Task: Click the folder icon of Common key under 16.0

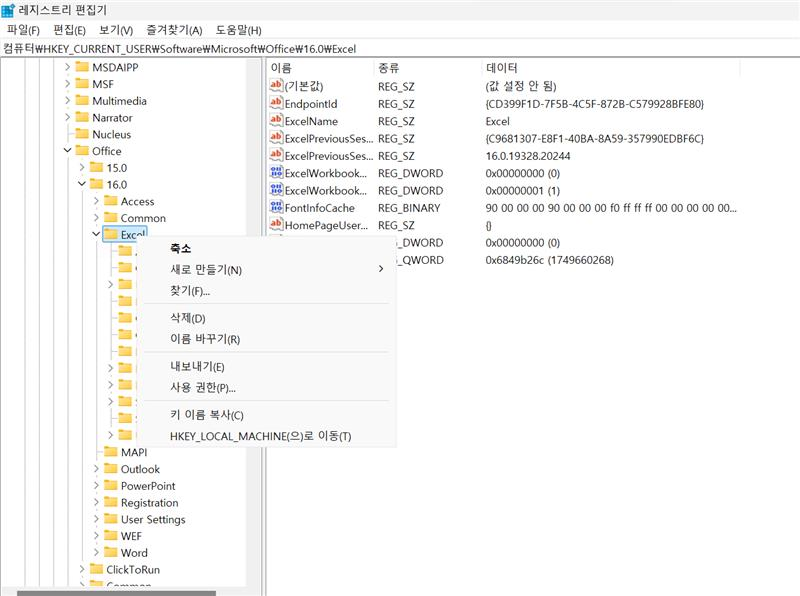Action: [x=111, y=218]
